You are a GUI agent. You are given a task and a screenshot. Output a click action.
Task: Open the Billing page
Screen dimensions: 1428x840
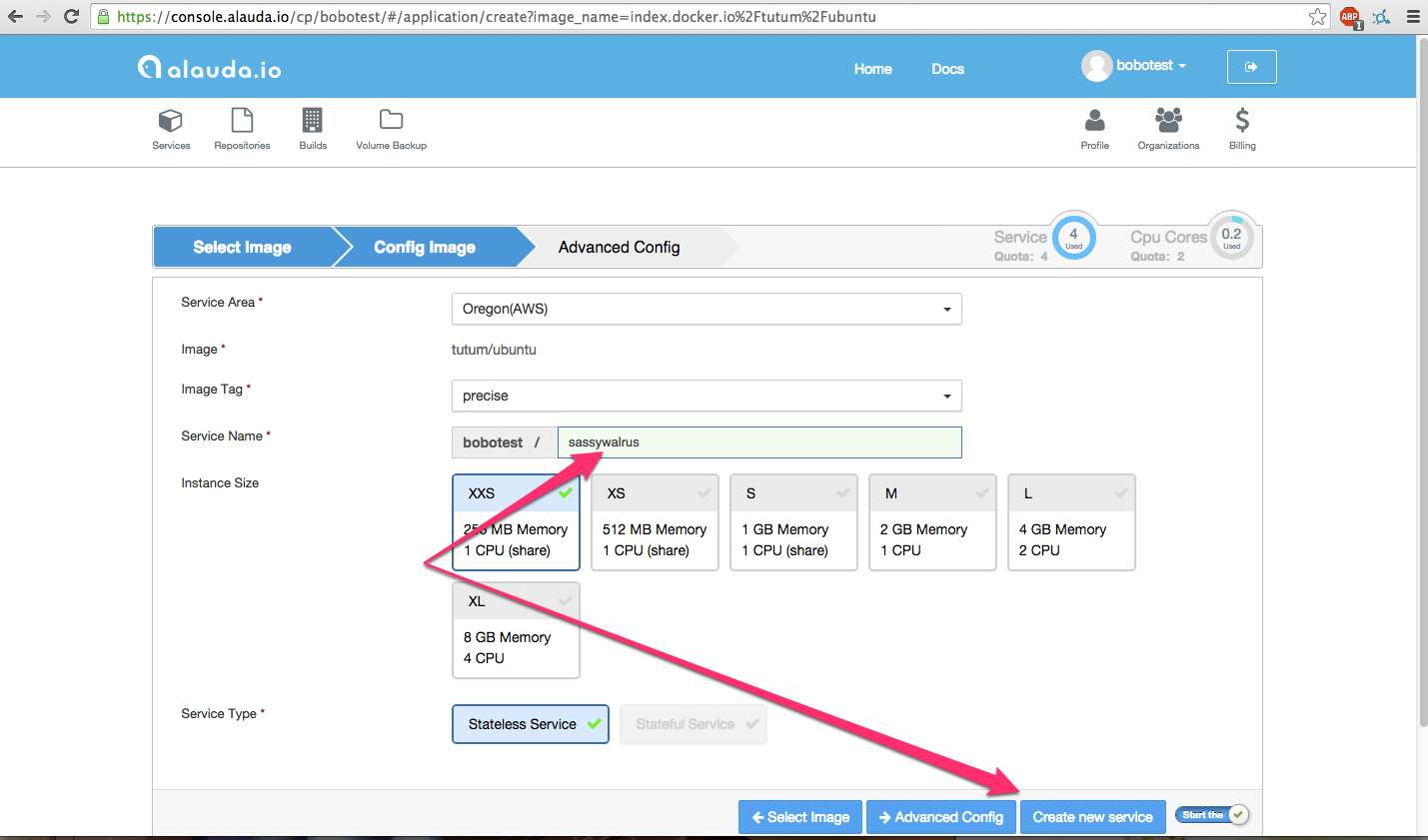pos(1242,130)
